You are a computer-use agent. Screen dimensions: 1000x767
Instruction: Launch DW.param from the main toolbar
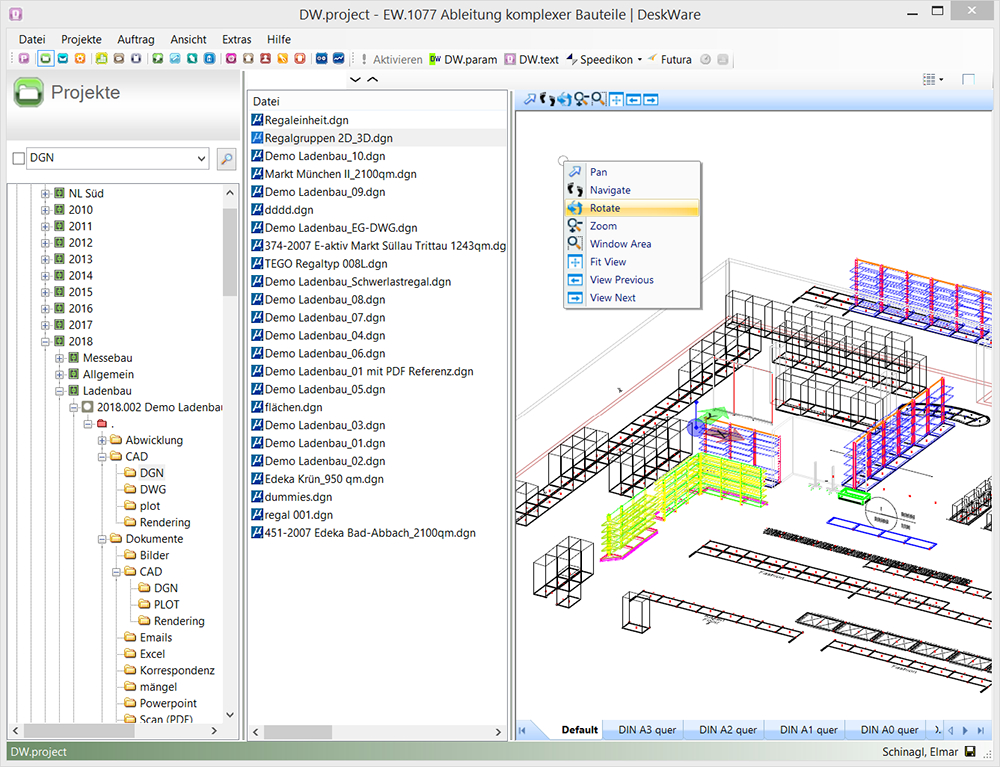click(463, 60)
